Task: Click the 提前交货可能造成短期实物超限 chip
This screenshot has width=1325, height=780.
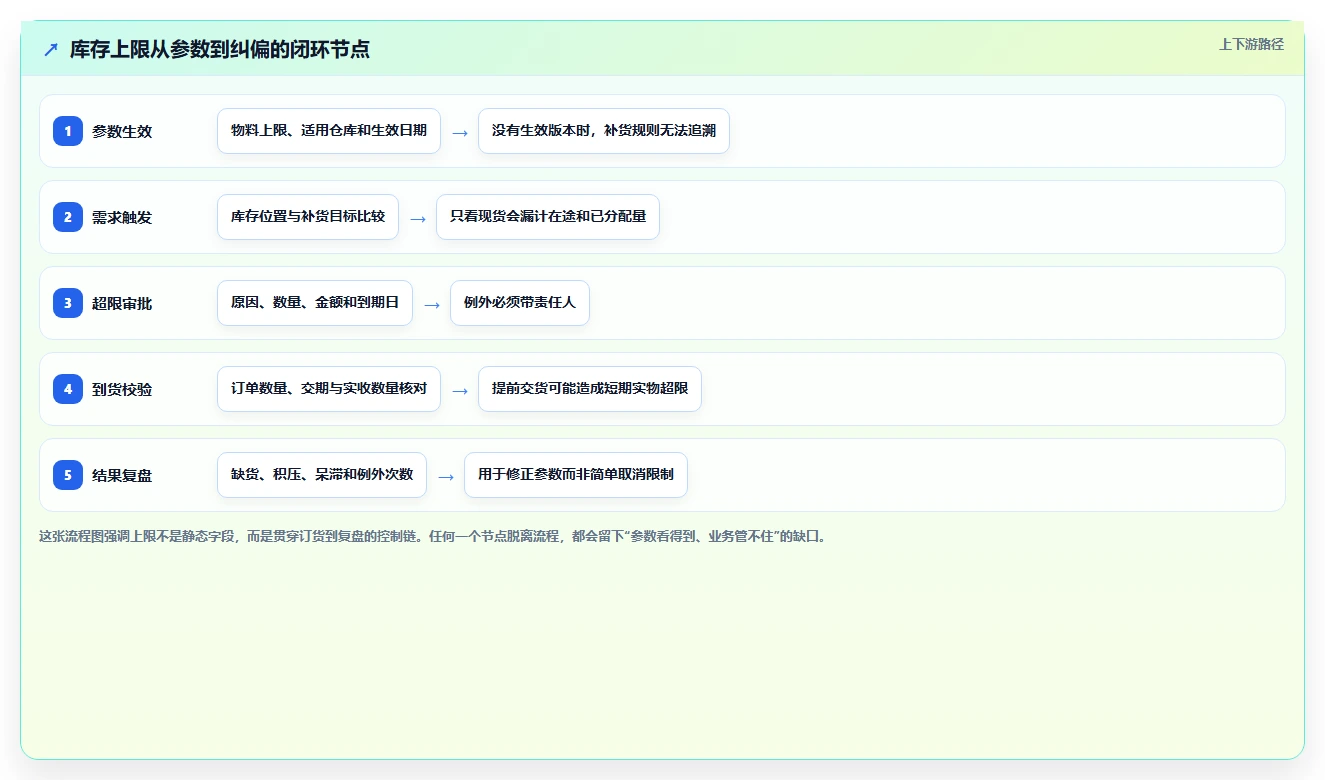Action: (590, 389)
